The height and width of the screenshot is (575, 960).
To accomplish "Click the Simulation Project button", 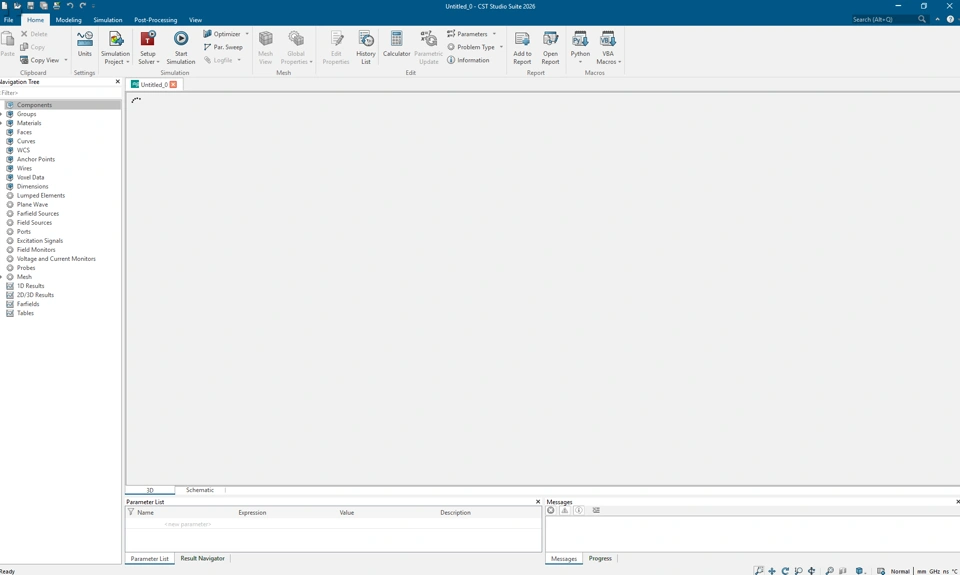I will click(x=115, y=47).
